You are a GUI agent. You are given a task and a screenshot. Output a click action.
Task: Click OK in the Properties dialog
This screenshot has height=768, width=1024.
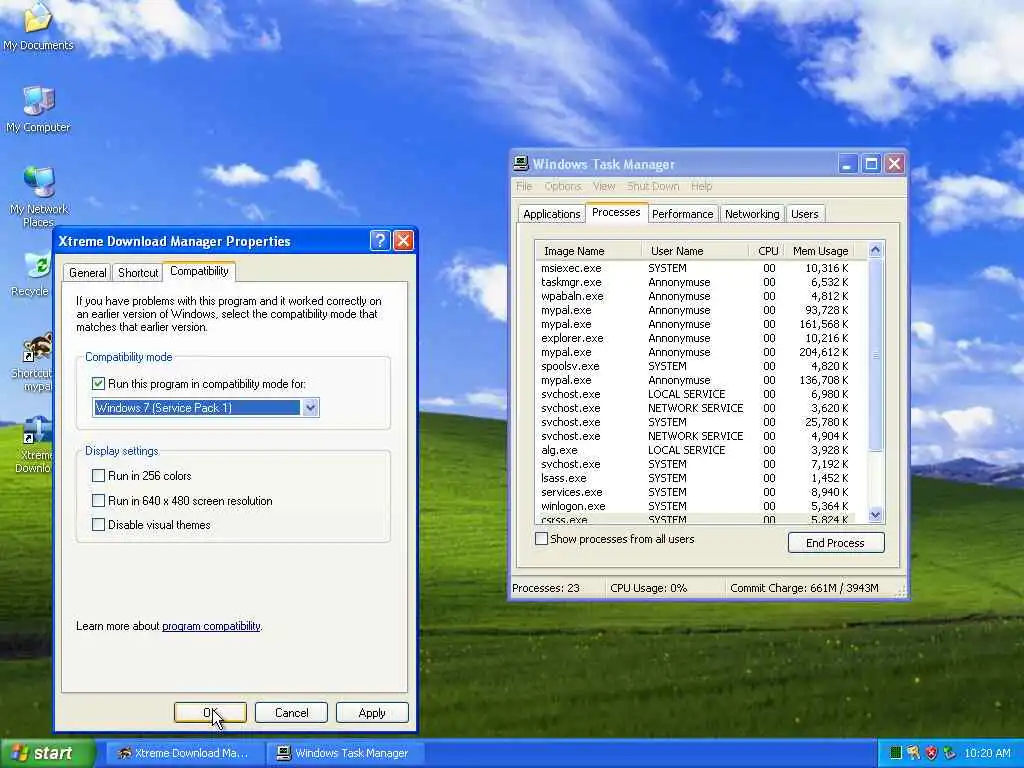click(210, 712)
